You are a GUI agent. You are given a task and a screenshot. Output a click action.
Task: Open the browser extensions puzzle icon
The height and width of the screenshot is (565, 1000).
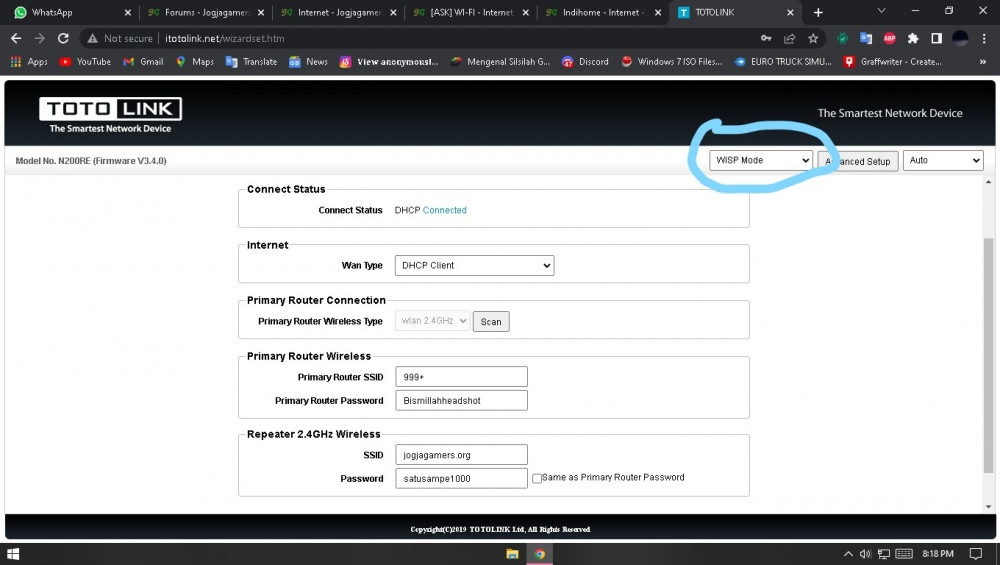(913, 38)
